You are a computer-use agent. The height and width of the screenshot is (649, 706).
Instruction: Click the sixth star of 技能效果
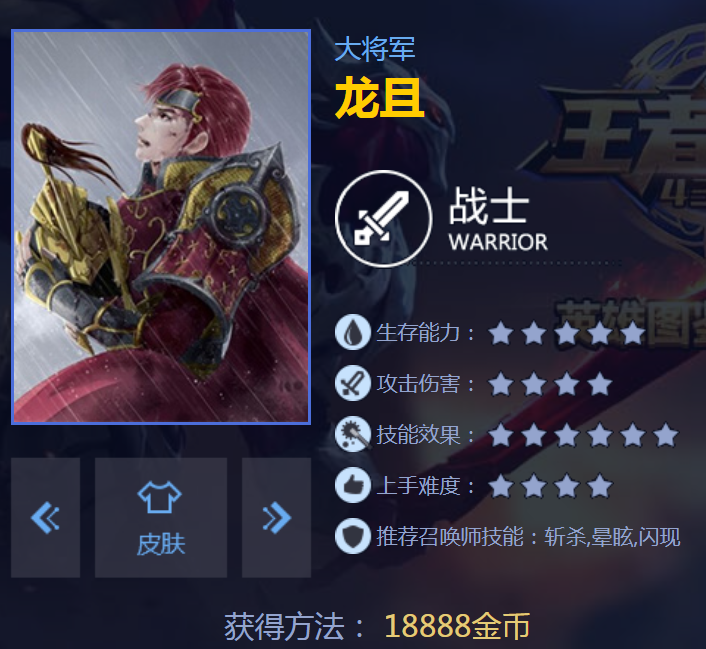click(x=665, y=435)
